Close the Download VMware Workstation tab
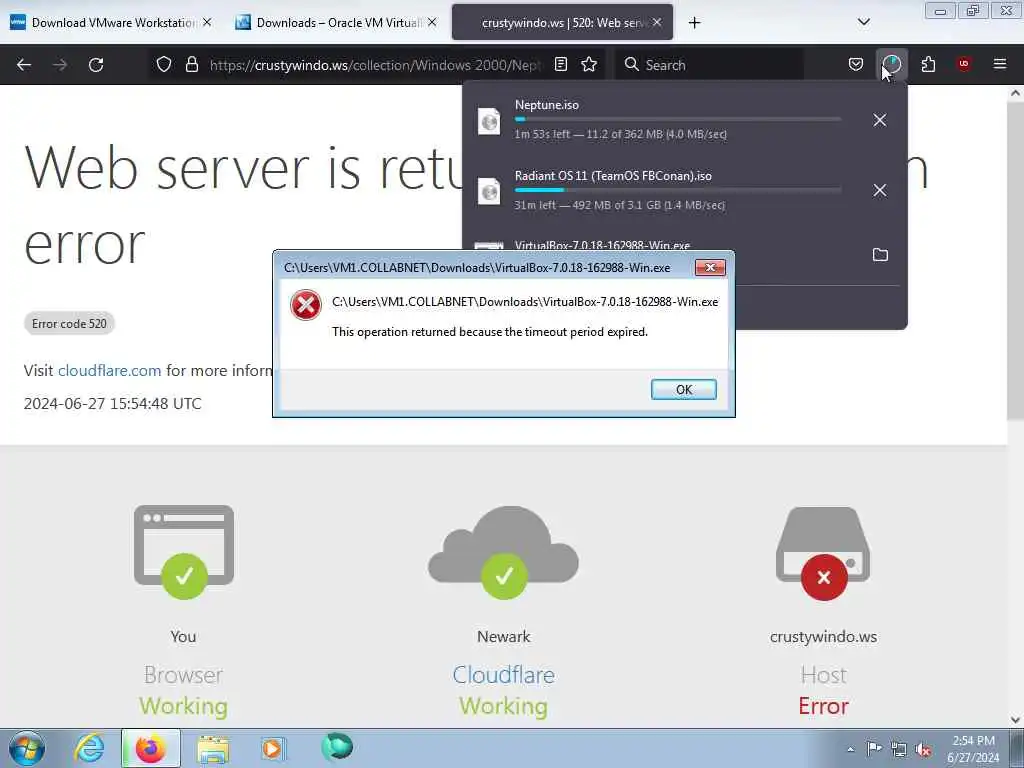 pos(207,22)
